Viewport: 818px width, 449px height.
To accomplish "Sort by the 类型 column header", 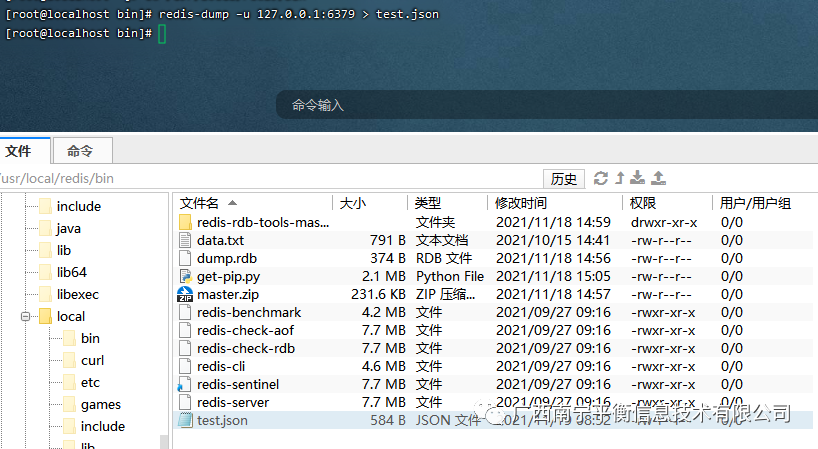I will coord(427,203).
